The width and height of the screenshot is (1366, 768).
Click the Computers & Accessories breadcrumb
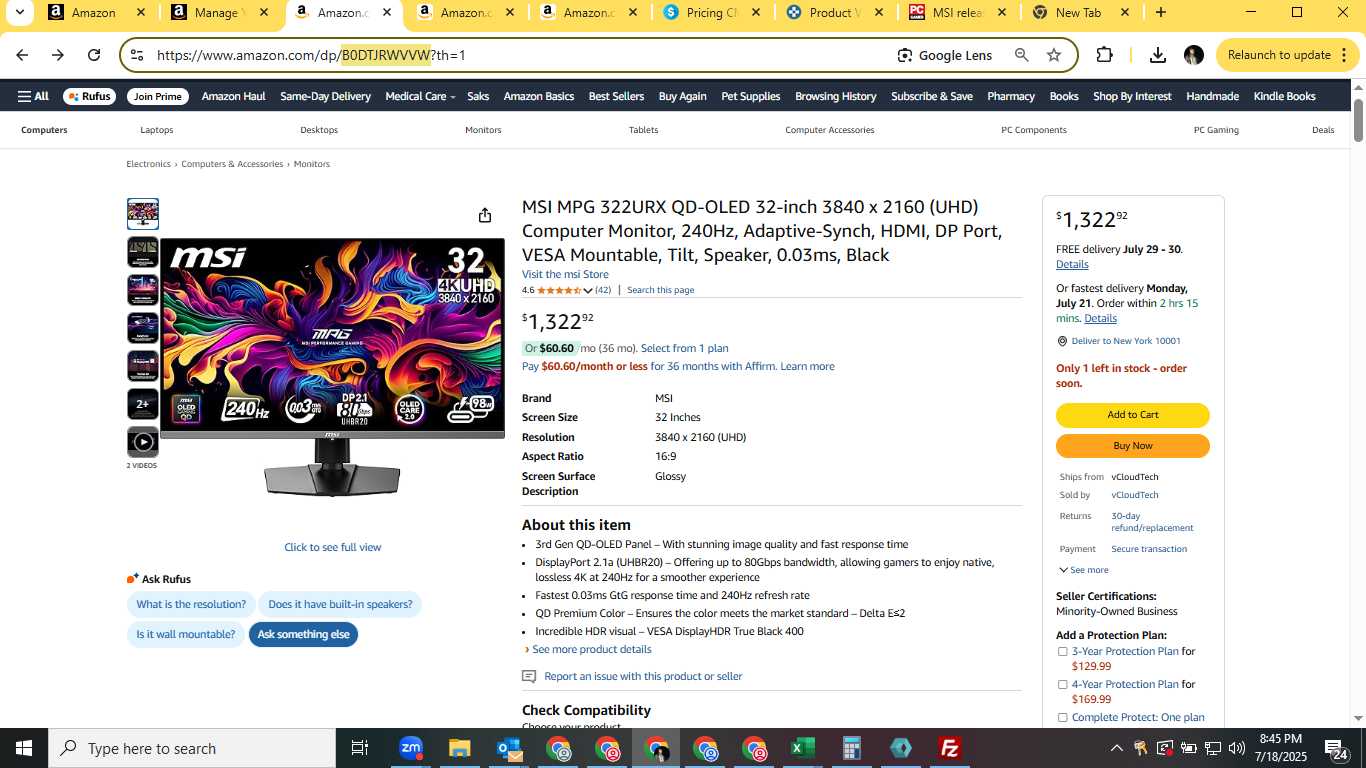tap(232, 164)
